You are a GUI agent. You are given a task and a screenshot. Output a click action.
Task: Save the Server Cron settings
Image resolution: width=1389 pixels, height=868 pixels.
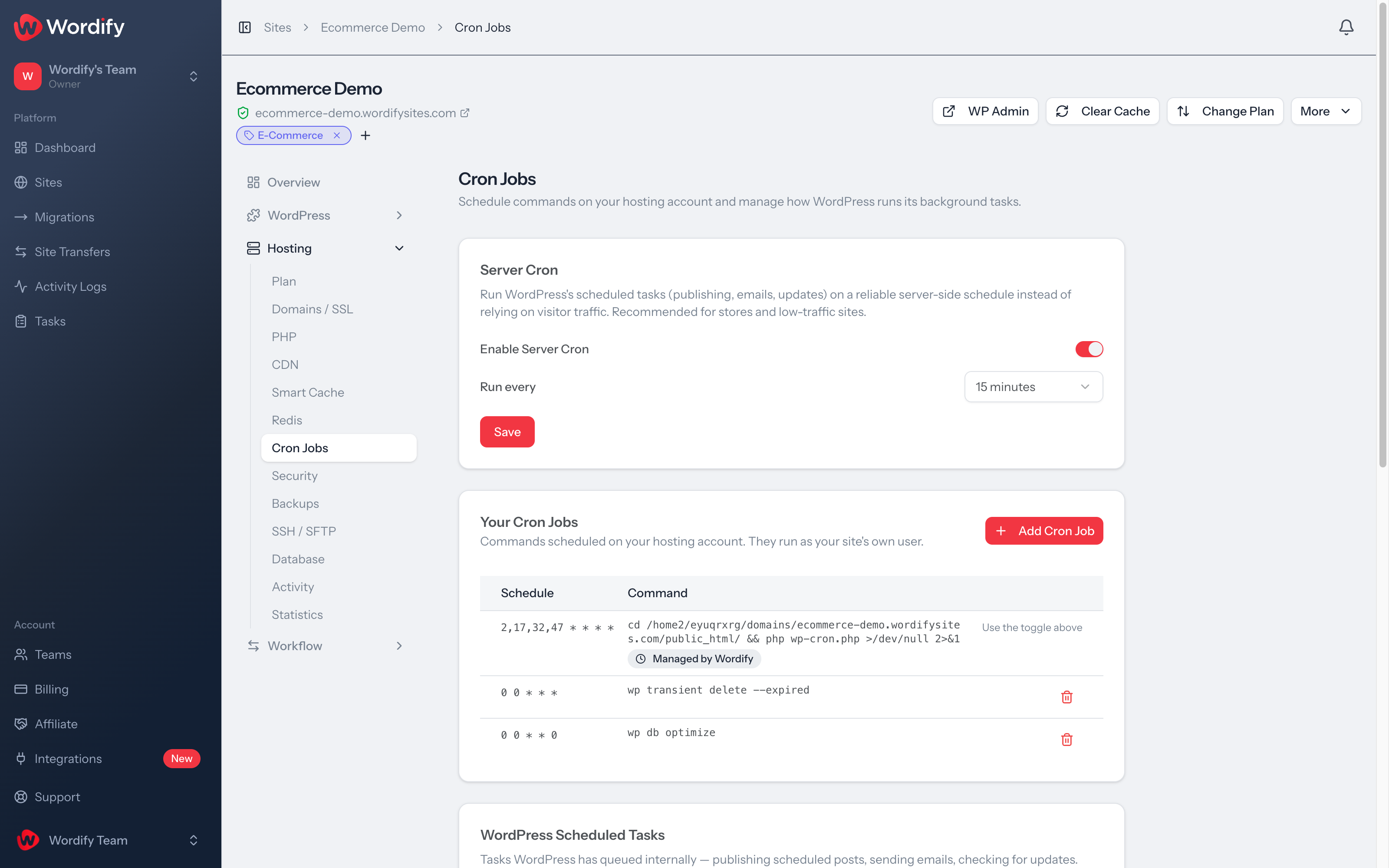[507, 432]
